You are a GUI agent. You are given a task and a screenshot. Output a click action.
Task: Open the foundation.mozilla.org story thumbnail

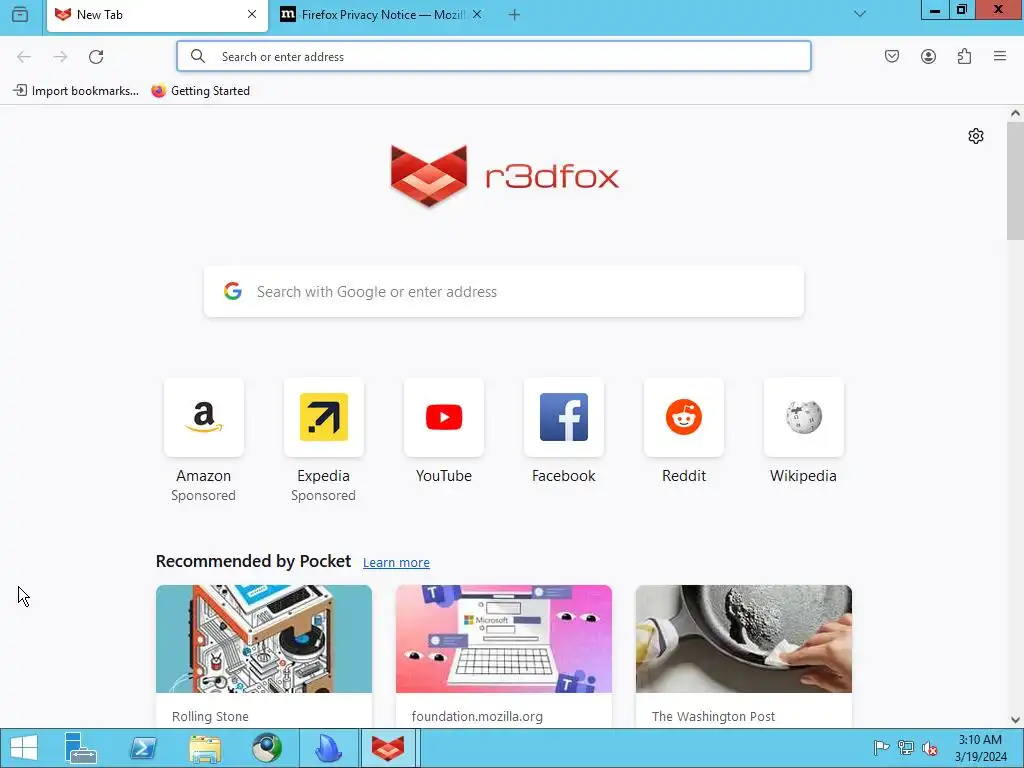tap(504, 639)
